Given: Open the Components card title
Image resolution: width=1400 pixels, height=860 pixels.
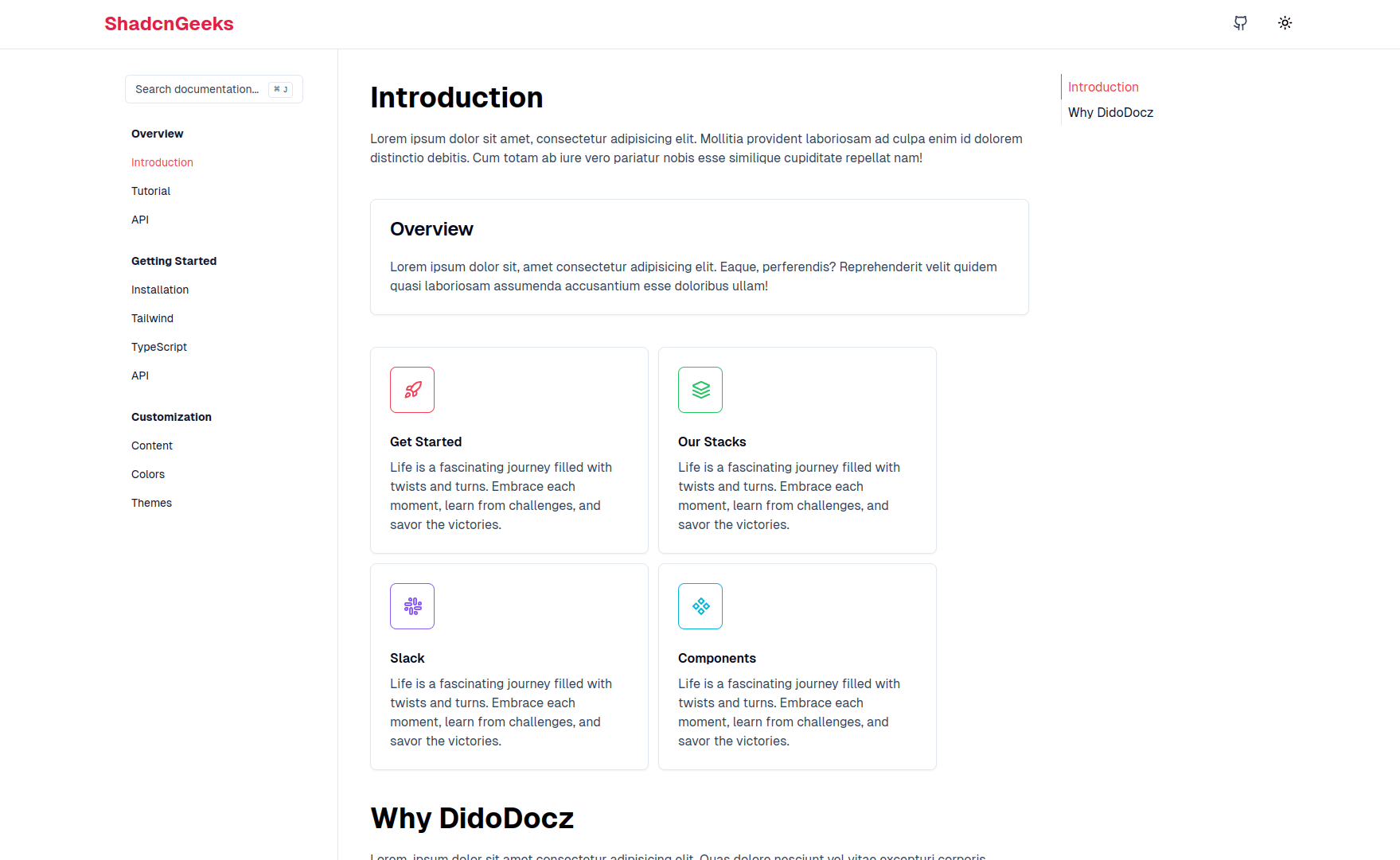Looking at the screenshot, I should point(717,658).
